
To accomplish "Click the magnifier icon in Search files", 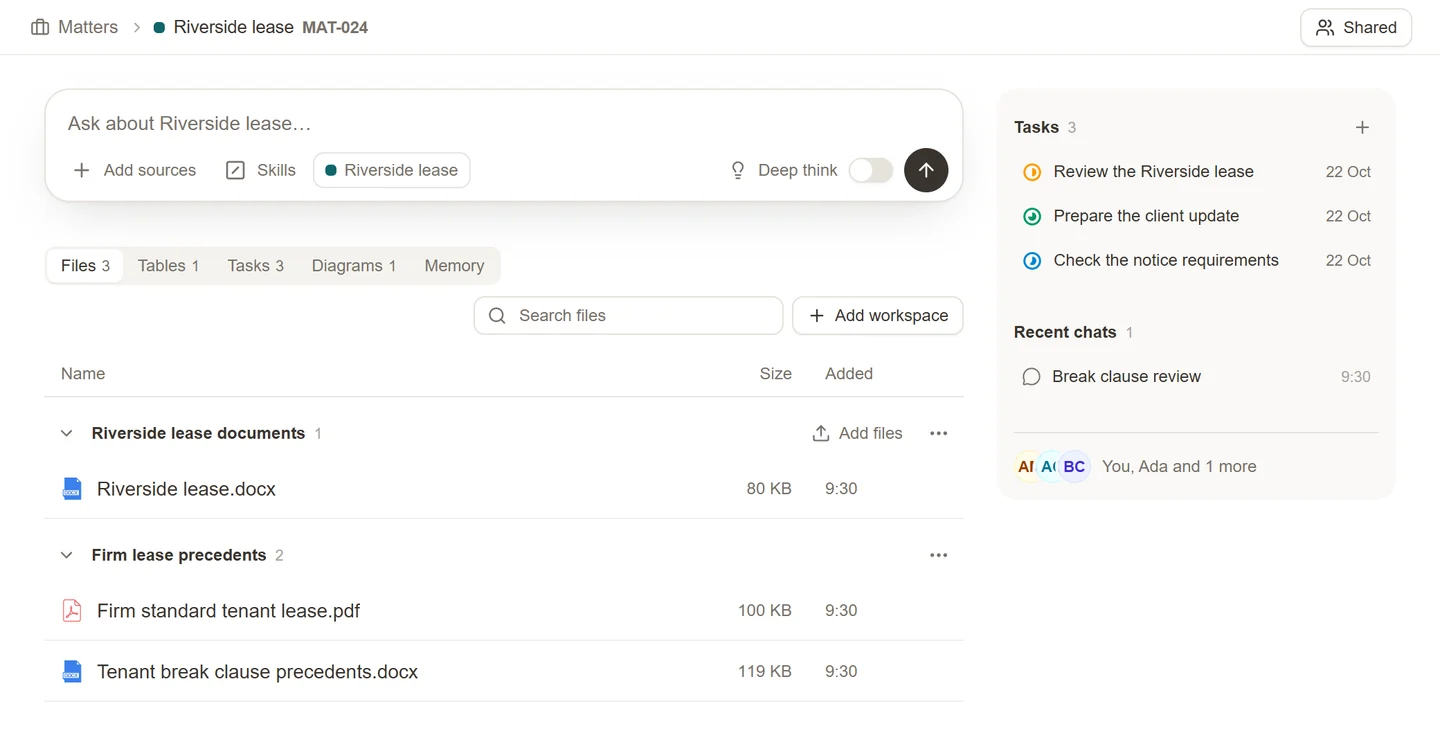I will (497, 315).
